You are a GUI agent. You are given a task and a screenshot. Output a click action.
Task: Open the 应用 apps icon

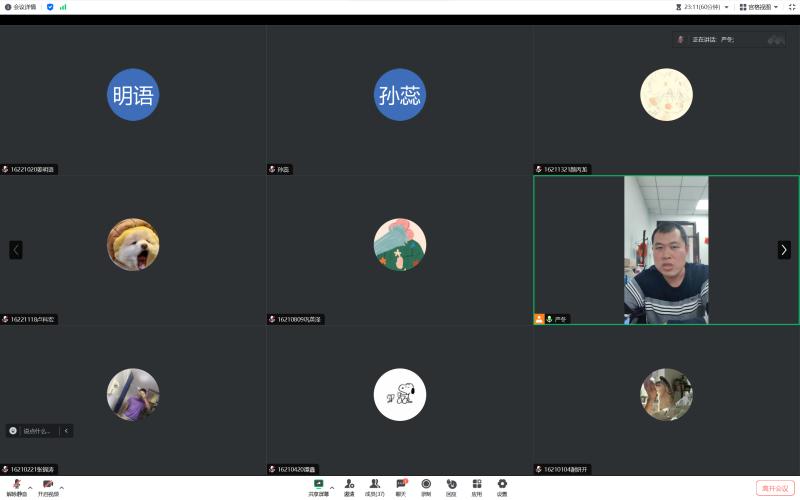[x=477, y=485]
